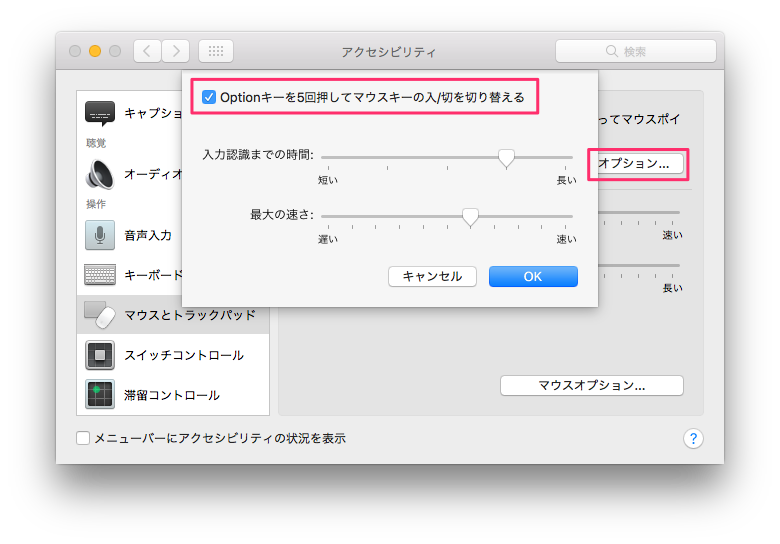The image size is (780, 544).
Task: Confirm with the OK button
Action: [533, 276]
